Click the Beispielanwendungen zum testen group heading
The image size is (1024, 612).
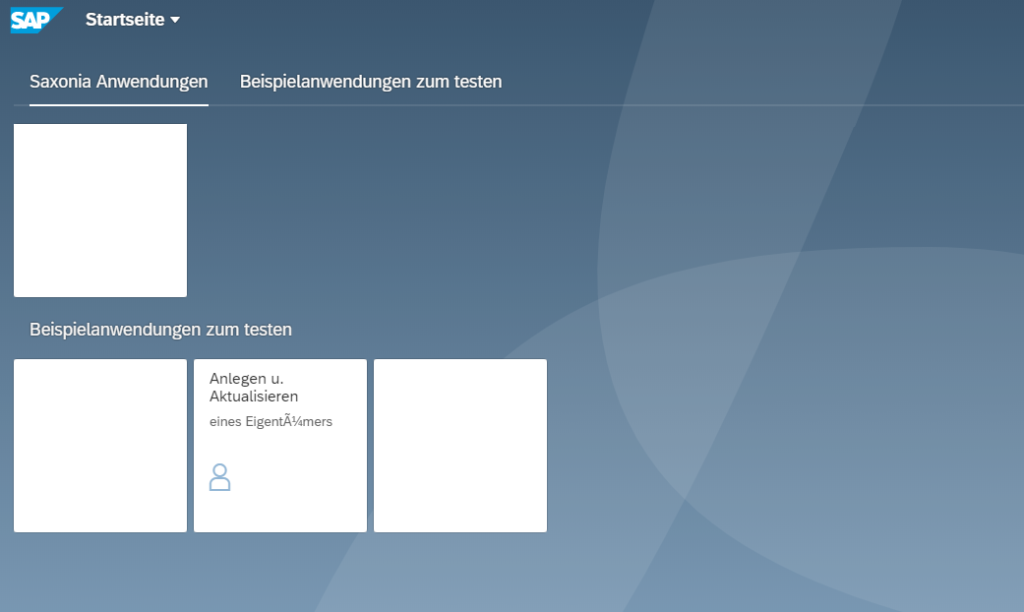[x=161, y=329]
